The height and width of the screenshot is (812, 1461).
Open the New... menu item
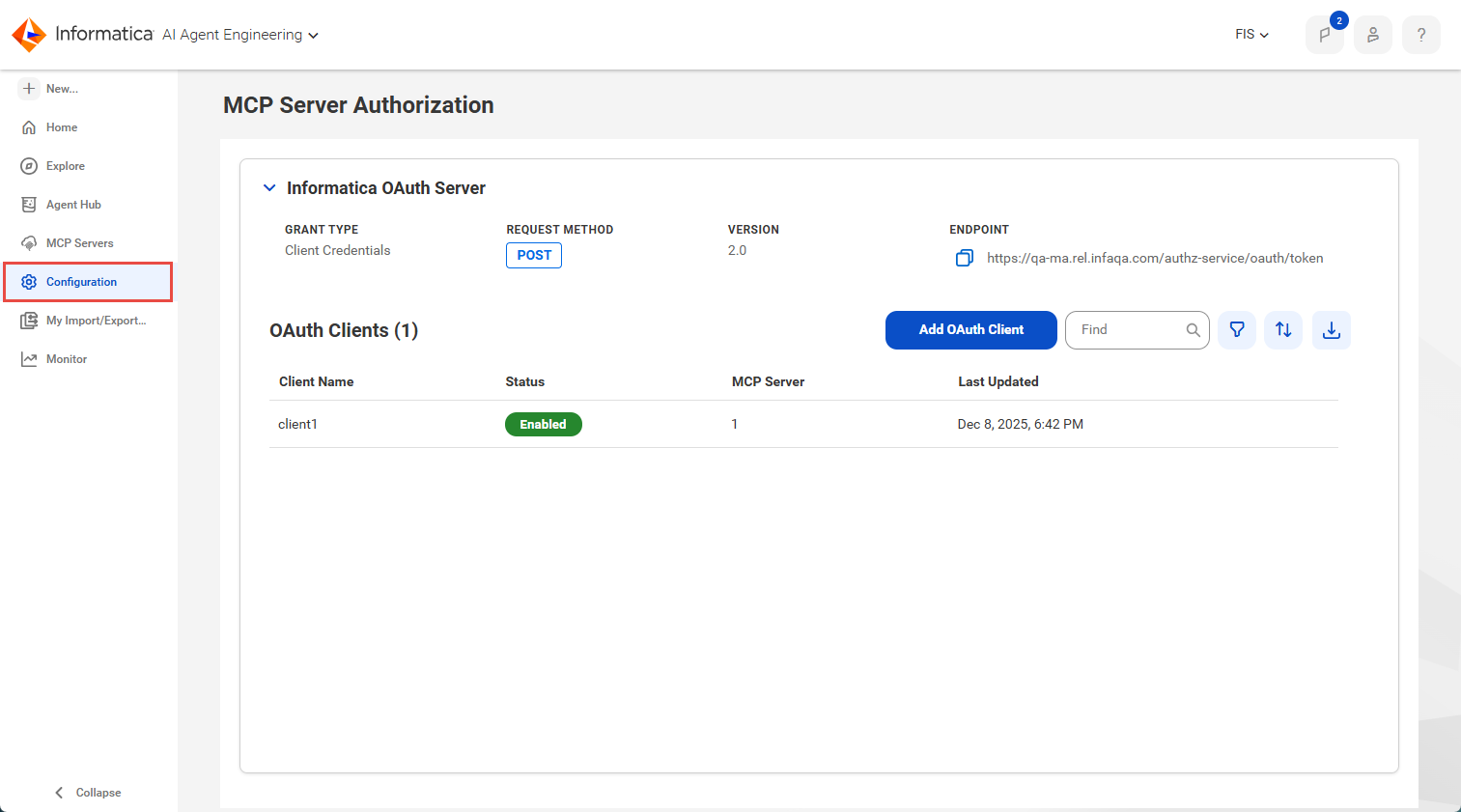(62, 89)
